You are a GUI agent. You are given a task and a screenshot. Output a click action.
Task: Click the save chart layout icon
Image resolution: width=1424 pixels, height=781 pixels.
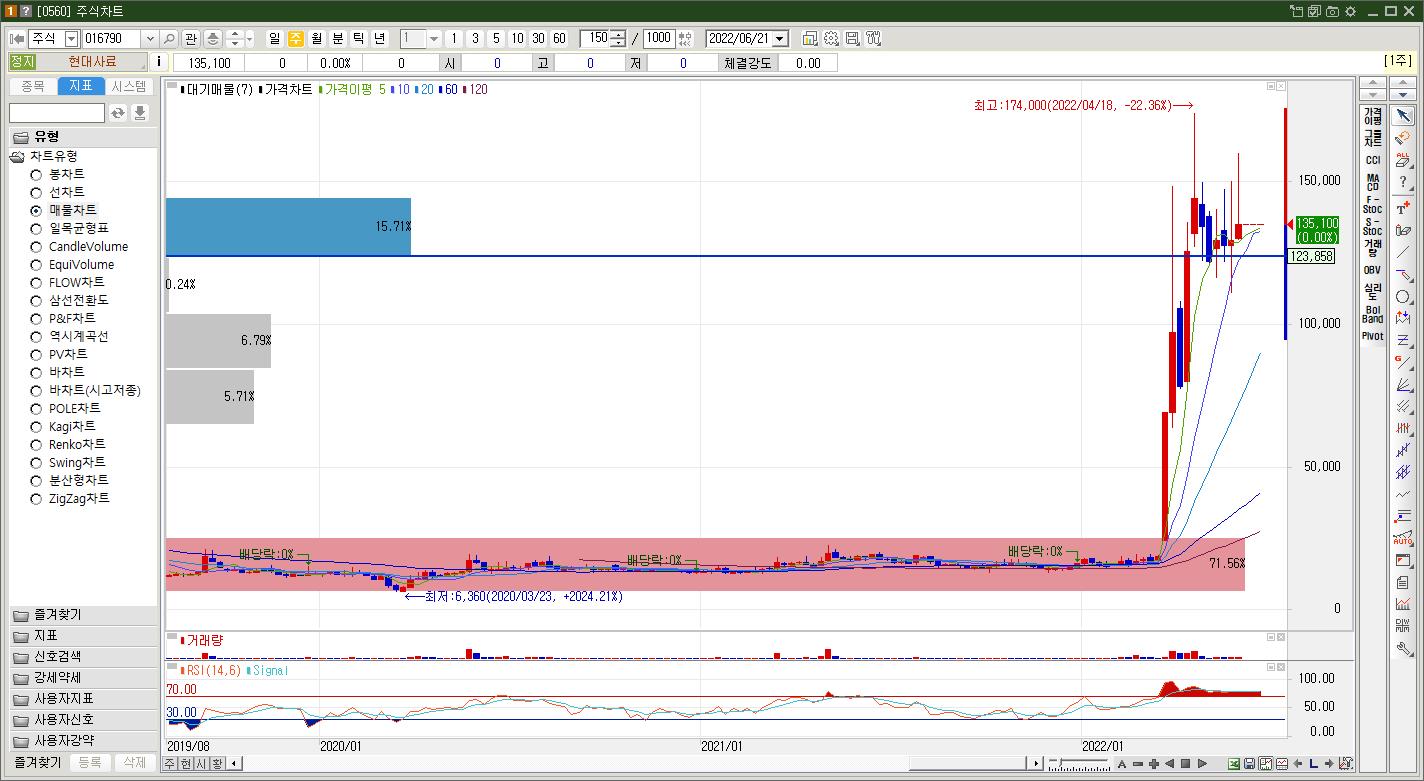[x=852, y=38]
